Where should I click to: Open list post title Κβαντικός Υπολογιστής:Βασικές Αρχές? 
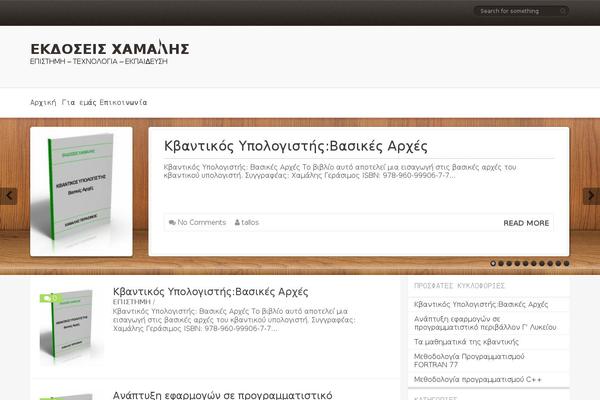210,292
